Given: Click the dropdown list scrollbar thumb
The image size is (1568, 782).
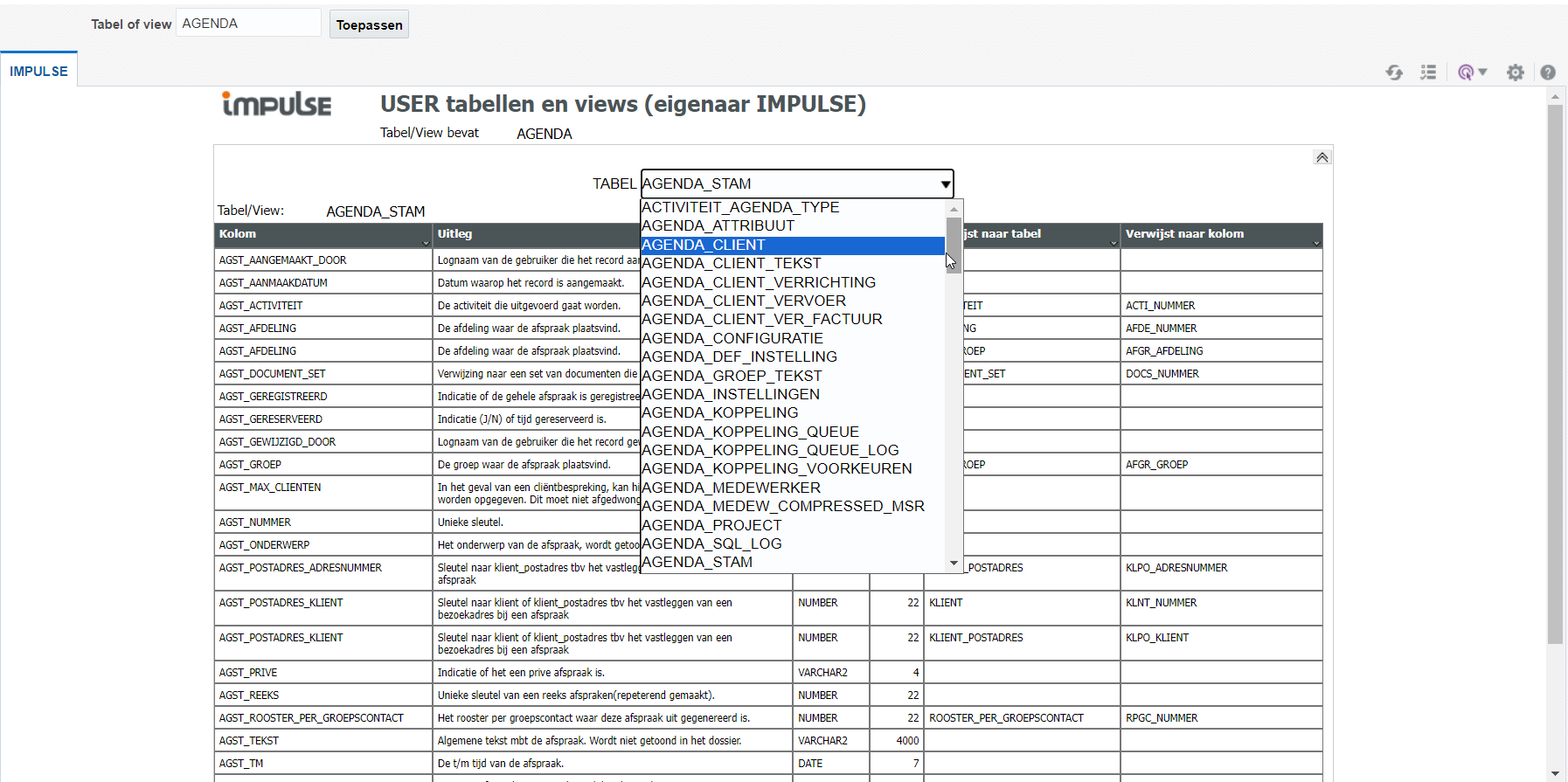Looking at the screenshot, I should pos(954,245).
